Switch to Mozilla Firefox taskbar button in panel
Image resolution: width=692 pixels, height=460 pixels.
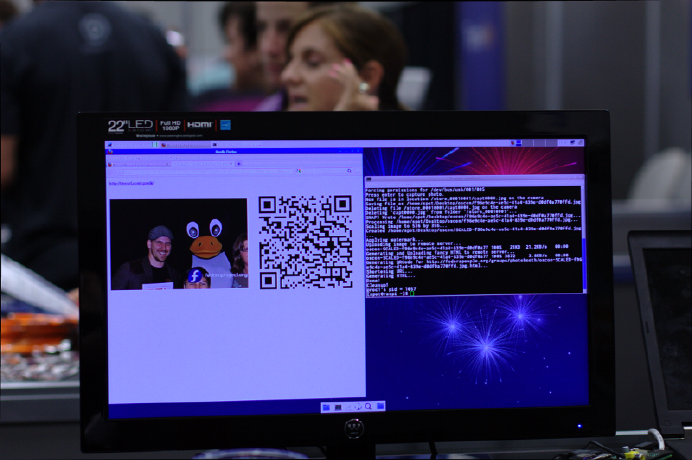pyautogui.click(x=186, y=144)
